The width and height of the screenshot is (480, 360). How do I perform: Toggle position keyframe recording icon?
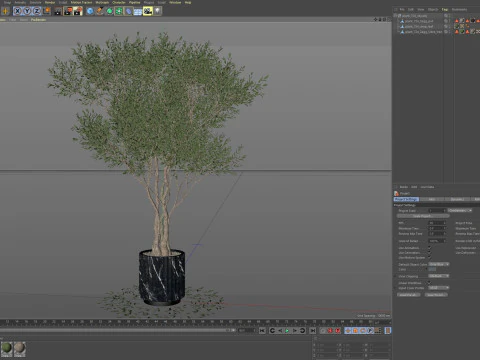(348, 330)
